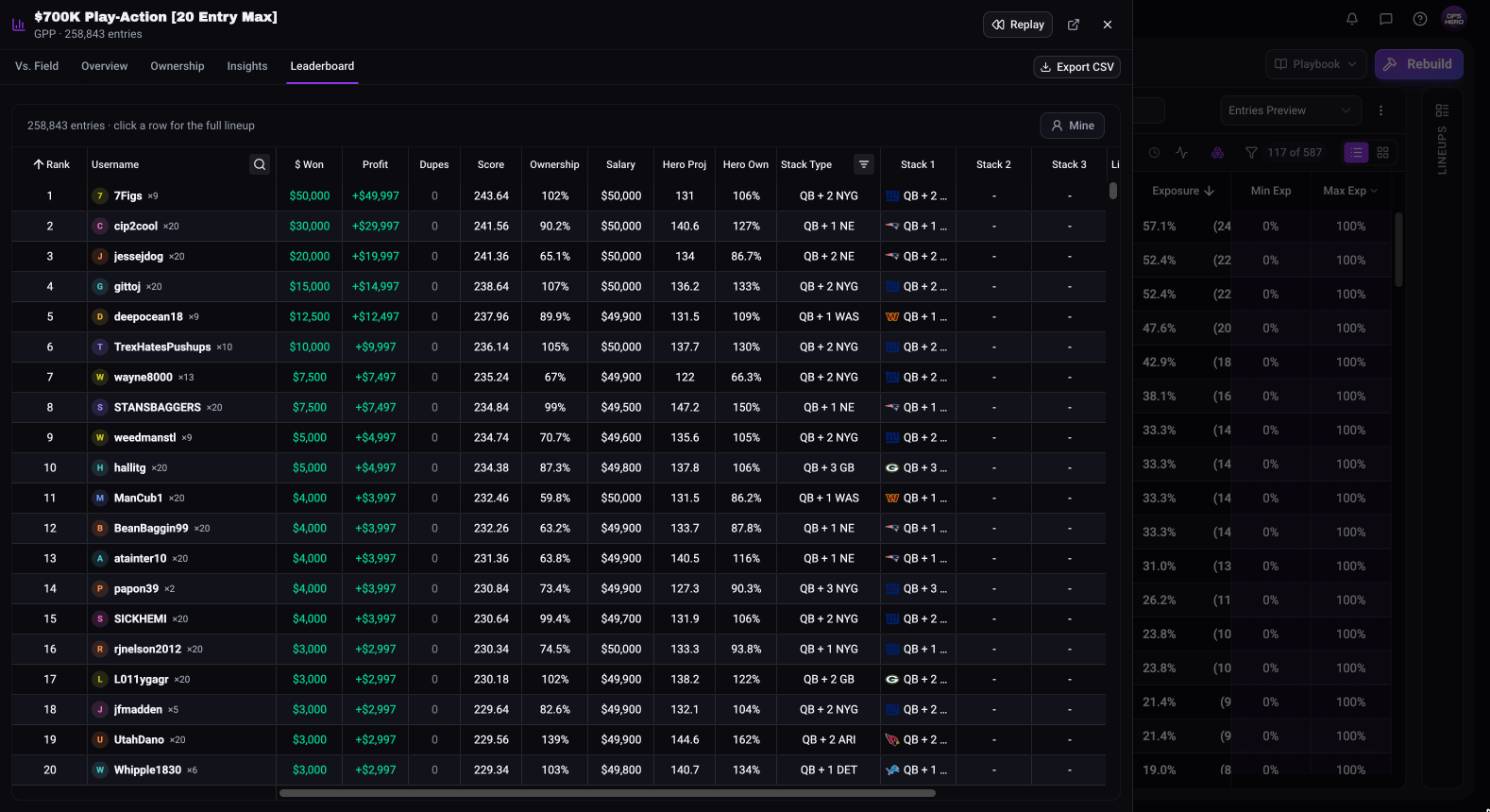Screen dimensions: 1490x812
Task: Start contest Replay
Action: click(1018, 25)
